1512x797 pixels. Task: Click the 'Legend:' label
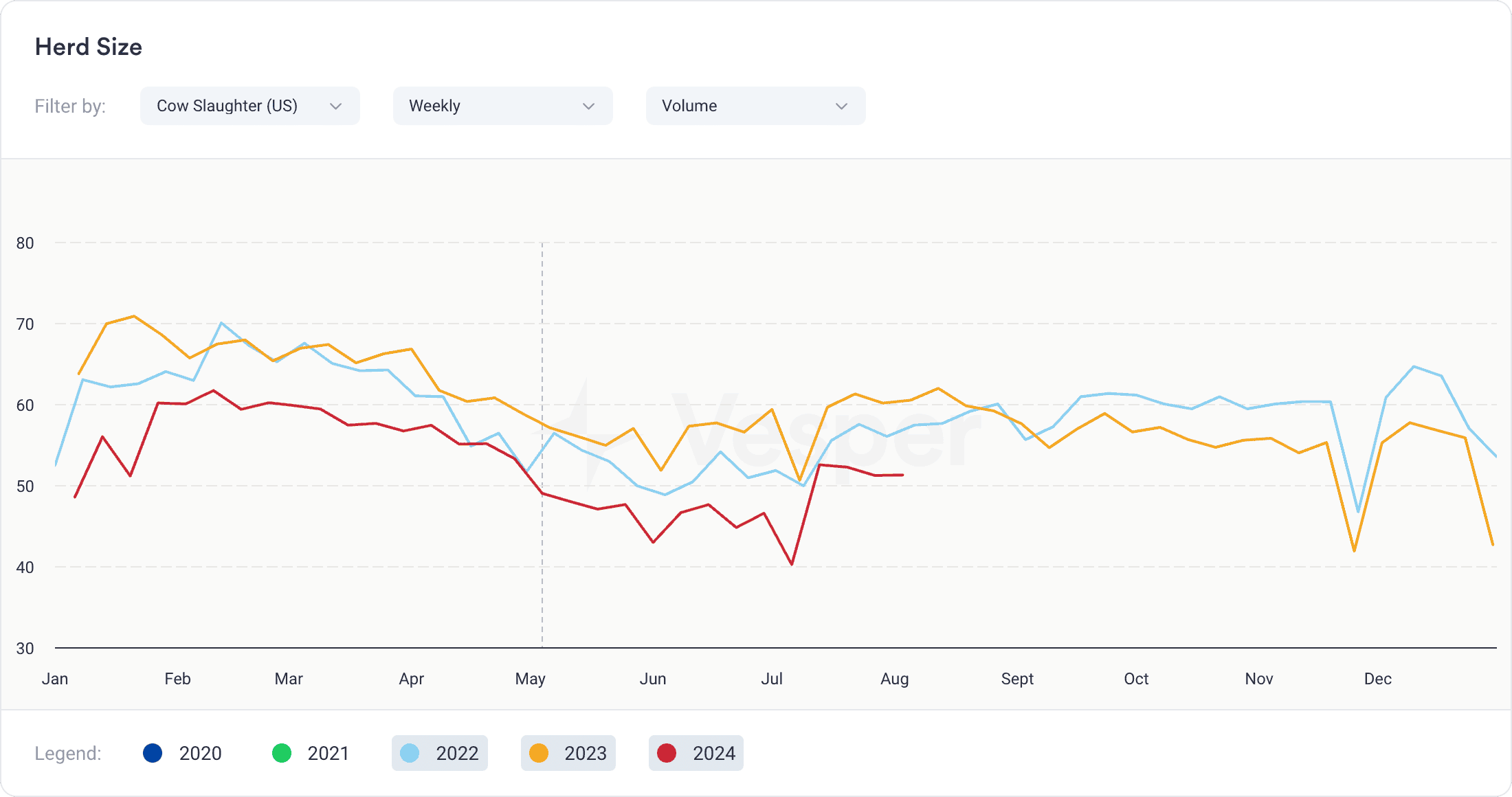tap(68, 753)
